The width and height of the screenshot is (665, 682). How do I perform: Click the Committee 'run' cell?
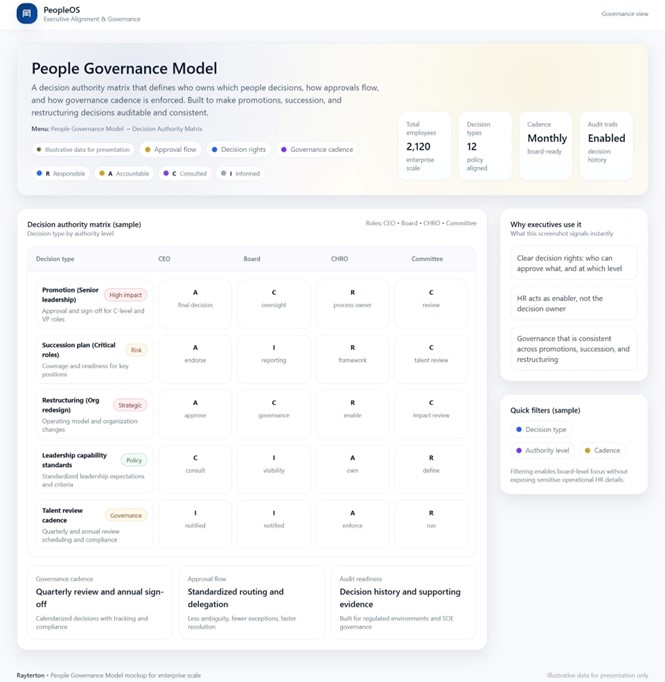431,525
